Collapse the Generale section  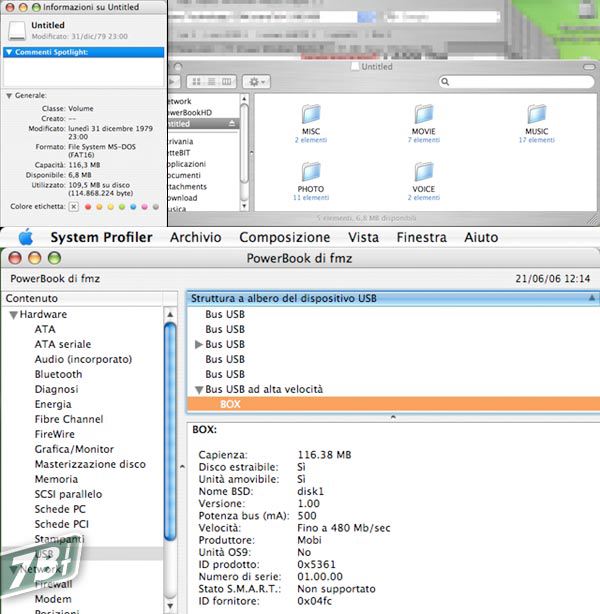coord(9,96)
